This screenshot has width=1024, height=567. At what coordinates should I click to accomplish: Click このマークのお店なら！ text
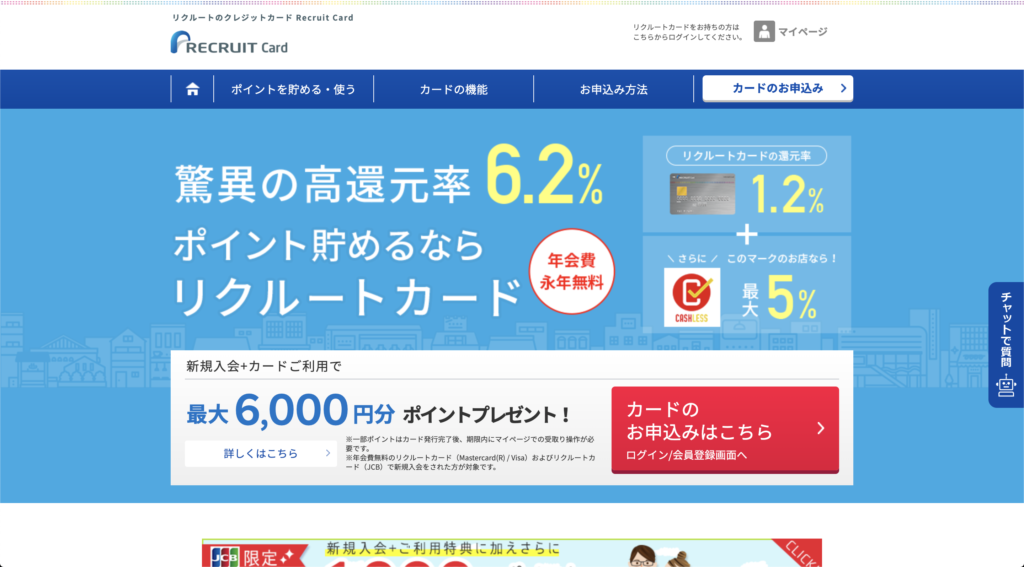(x=782, y=259)
